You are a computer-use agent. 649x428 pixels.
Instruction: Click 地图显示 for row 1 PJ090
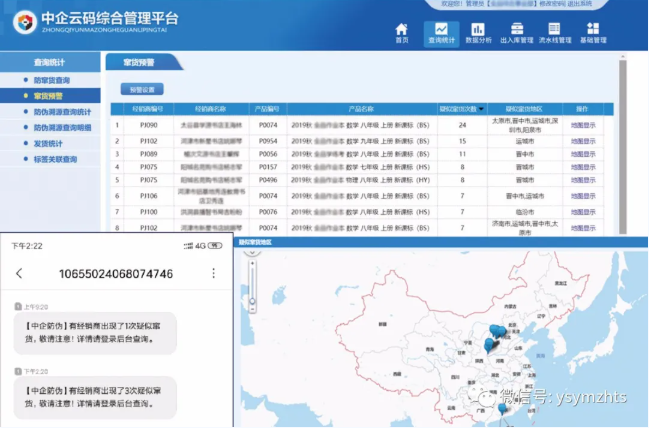coord(583,125)
